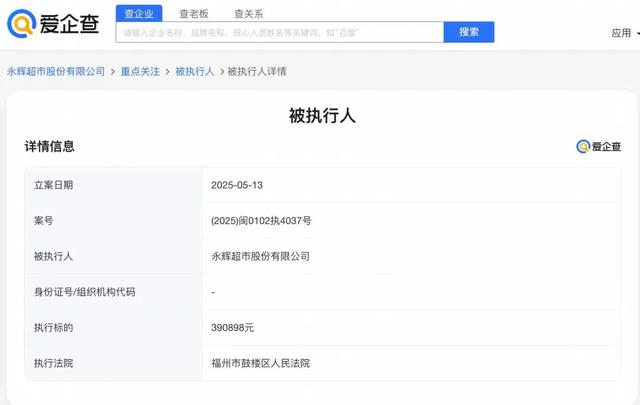The image size is (640, 405).
Task: Open the 应用 dropdown menu
Action: point(625,33)
